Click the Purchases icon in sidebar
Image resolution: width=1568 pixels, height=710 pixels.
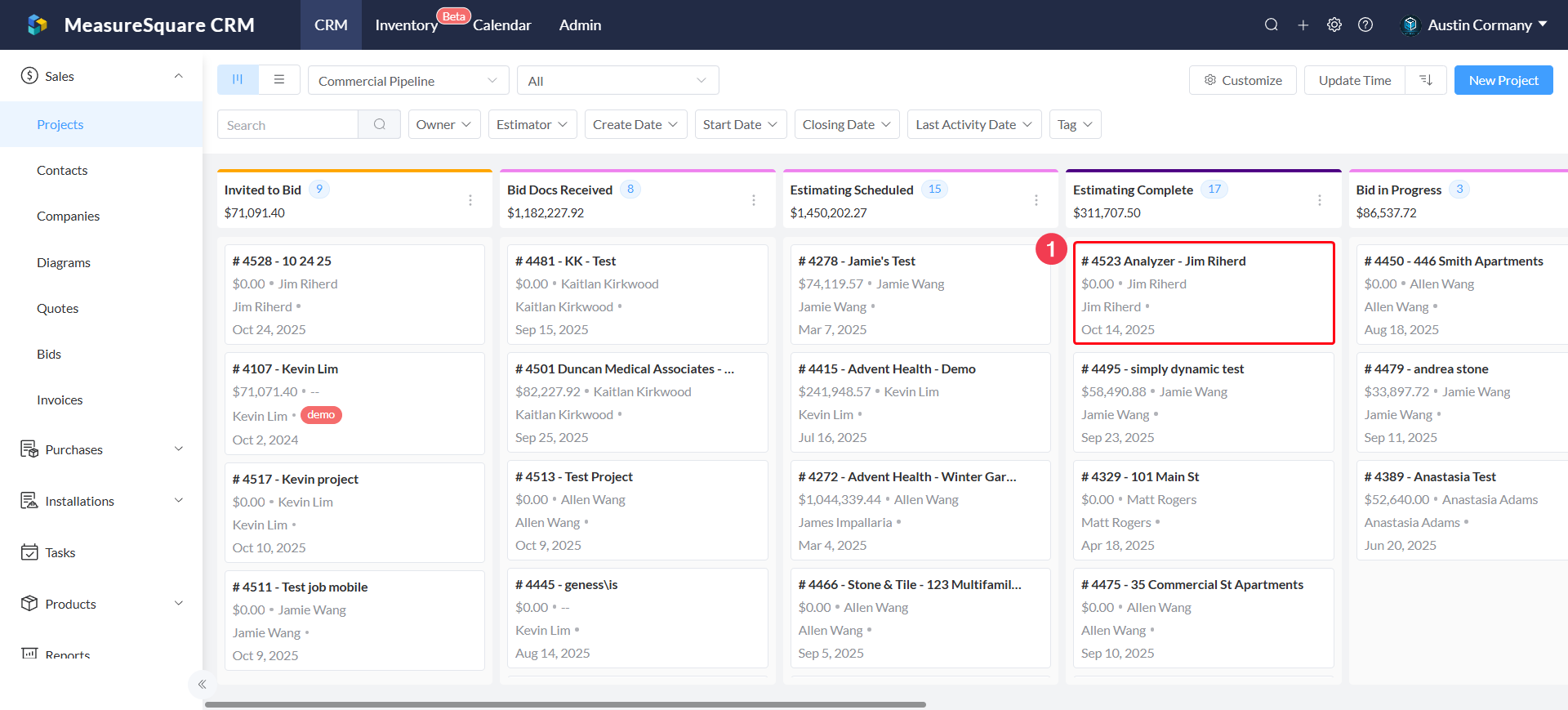coord(29,449)
